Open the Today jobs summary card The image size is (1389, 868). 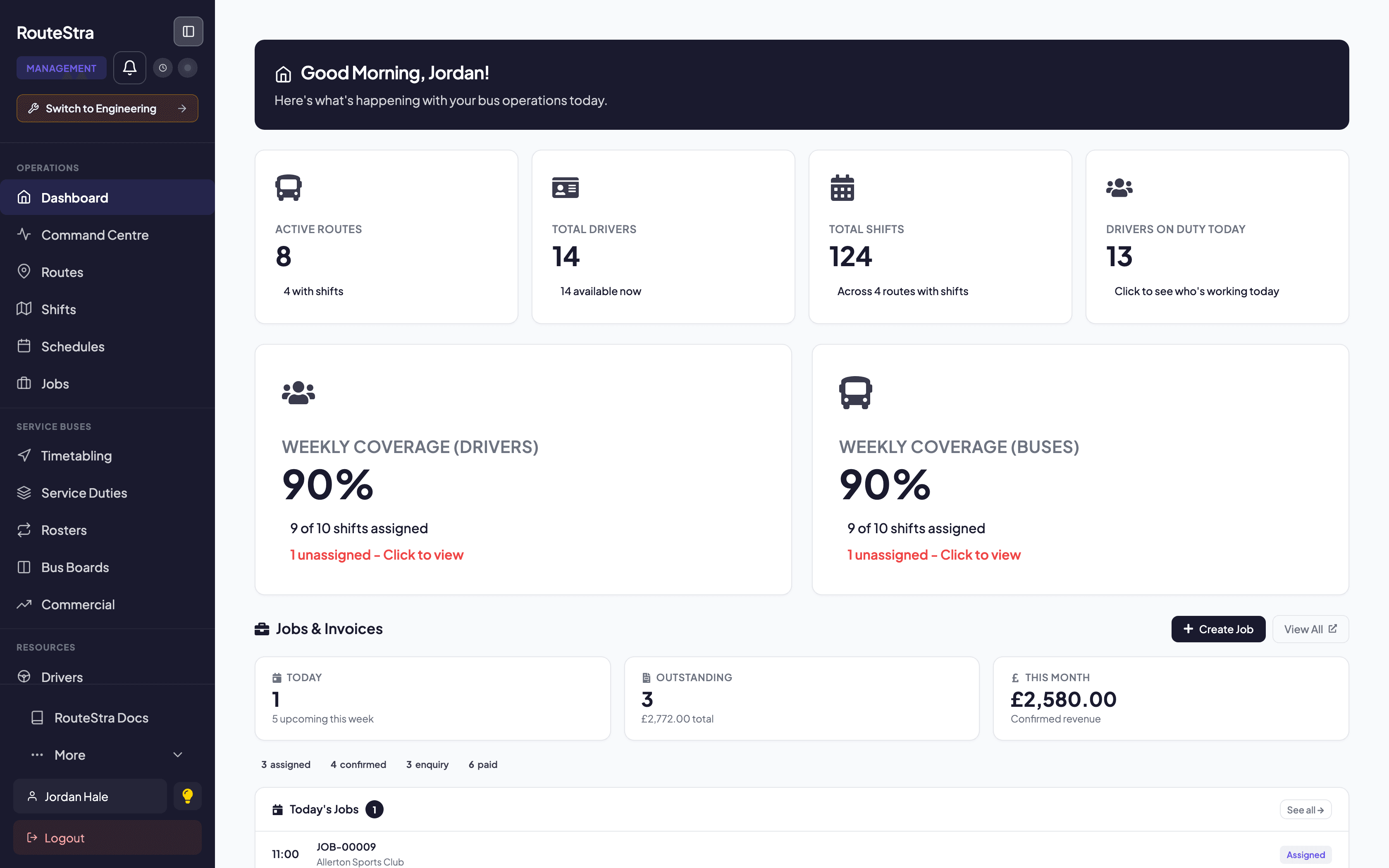433,699
